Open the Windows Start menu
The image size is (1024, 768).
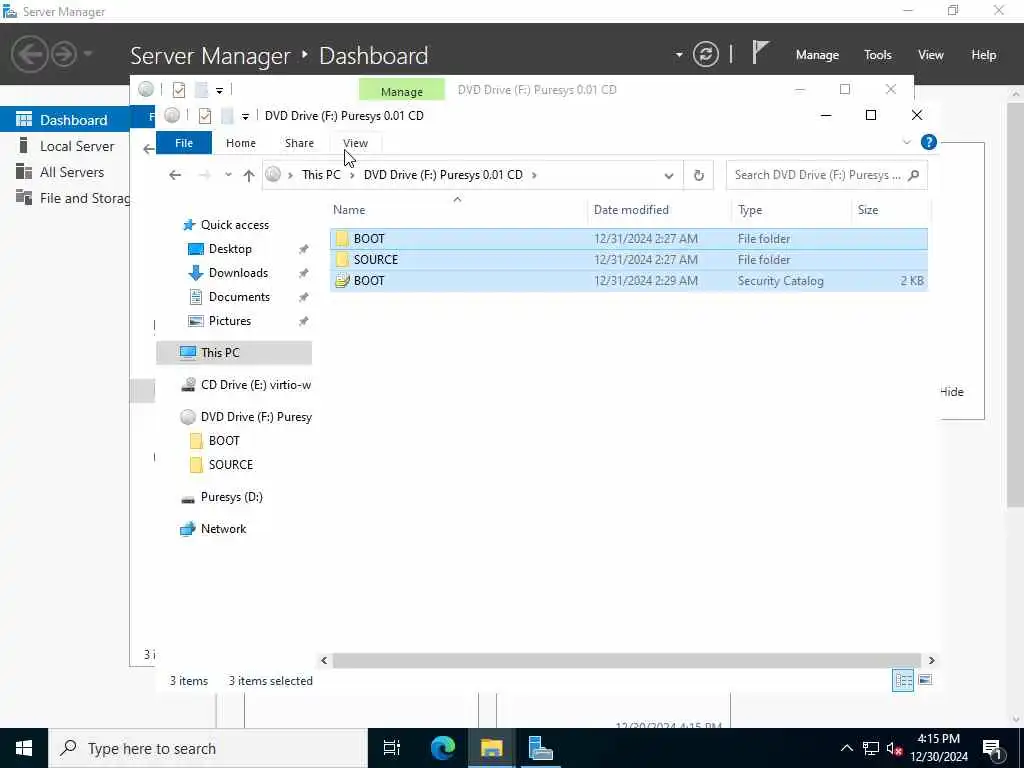24,748
